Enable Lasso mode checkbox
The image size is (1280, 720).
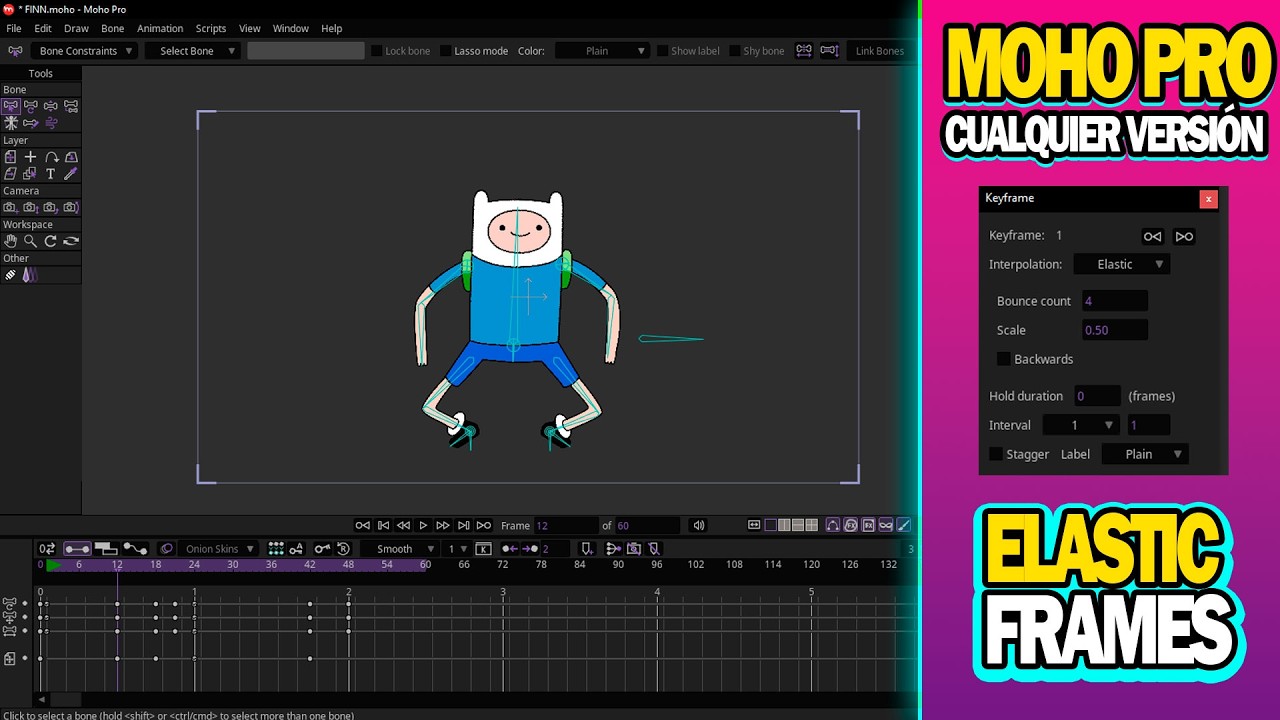point(446,51)
